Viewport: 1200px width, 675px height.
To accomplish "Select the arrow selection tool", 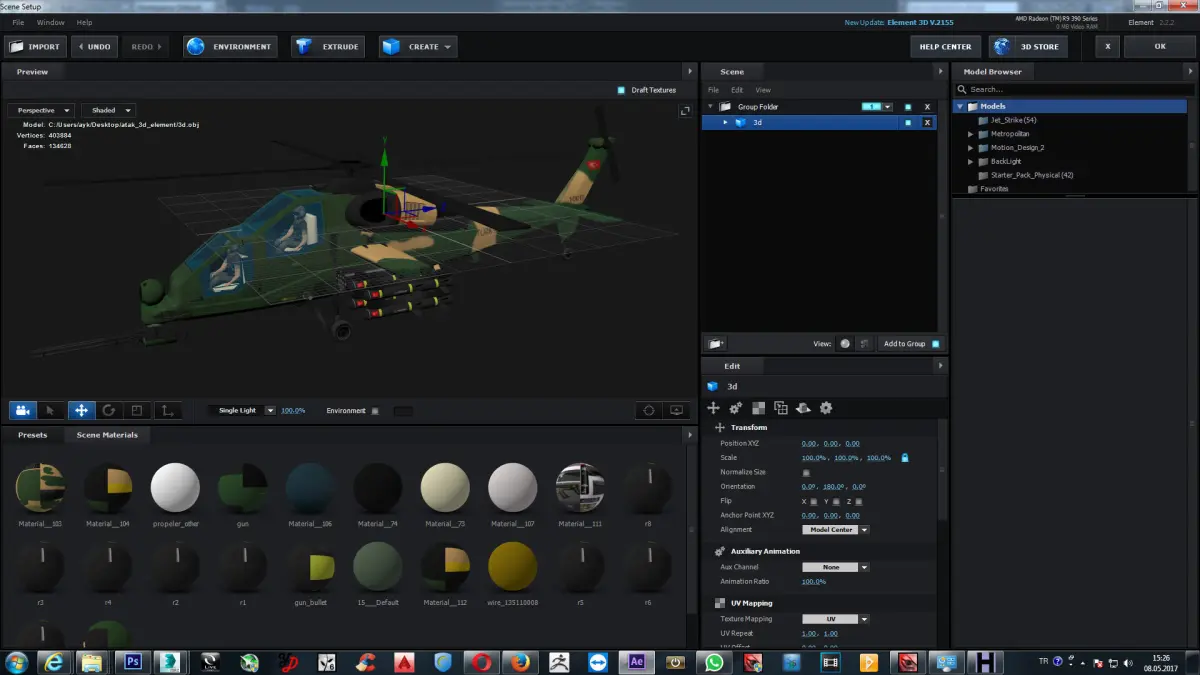I will (x=51, y=410).
